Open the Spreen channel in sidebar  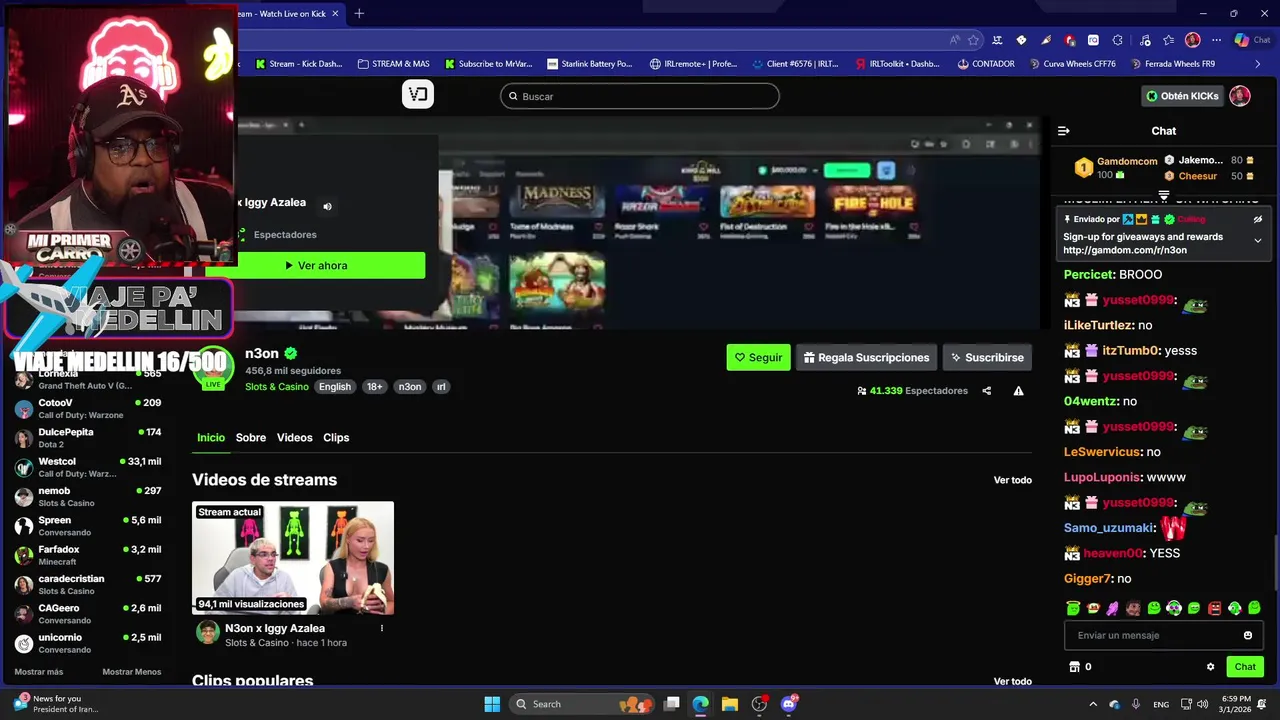coord(88,526)
